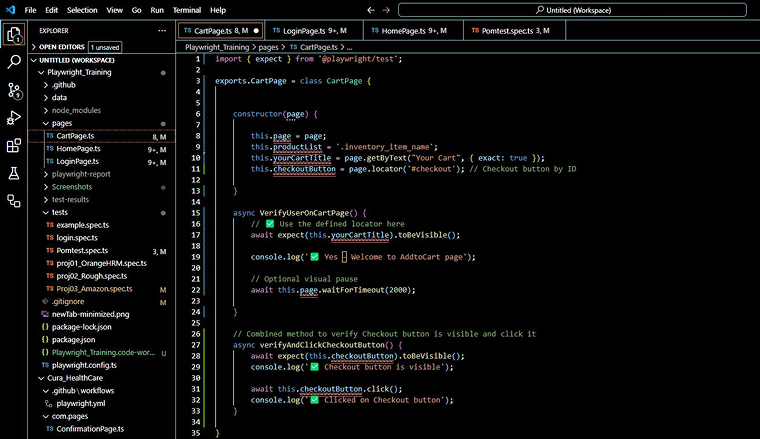Viewport: 760px width, 439px height.
Task: Switch to the LoginPage.ts editor tab
Action: coord(314,31)
